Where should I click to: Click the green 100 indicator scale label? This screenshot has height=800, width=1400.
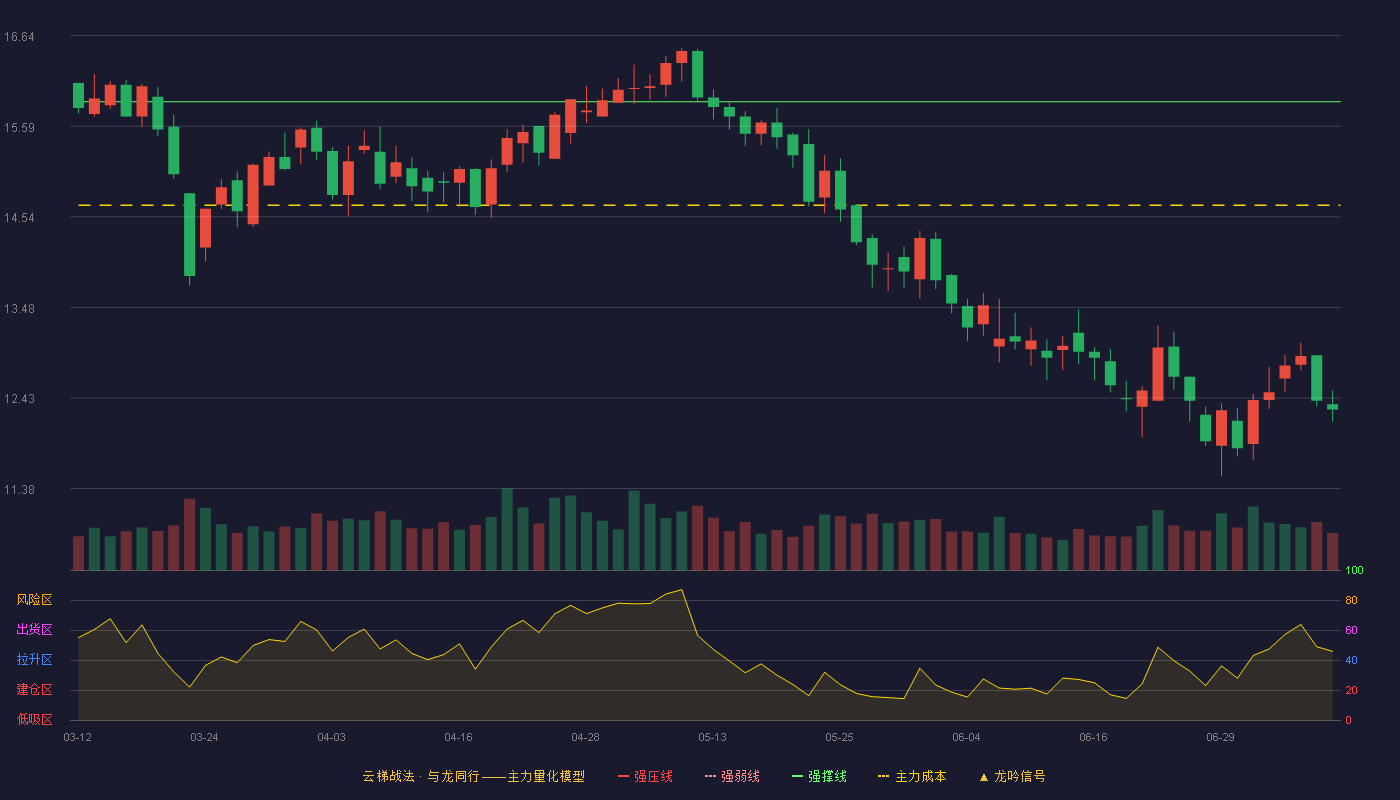1354,571
